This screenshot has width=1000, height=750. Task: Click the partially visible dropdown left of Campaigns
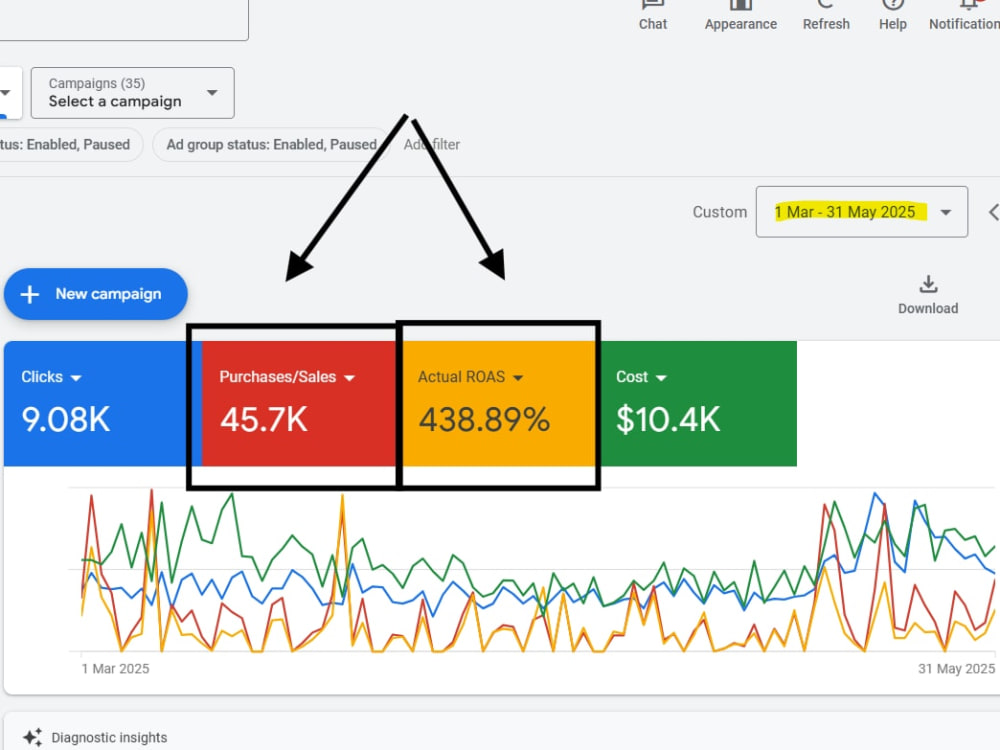point(10,93)
